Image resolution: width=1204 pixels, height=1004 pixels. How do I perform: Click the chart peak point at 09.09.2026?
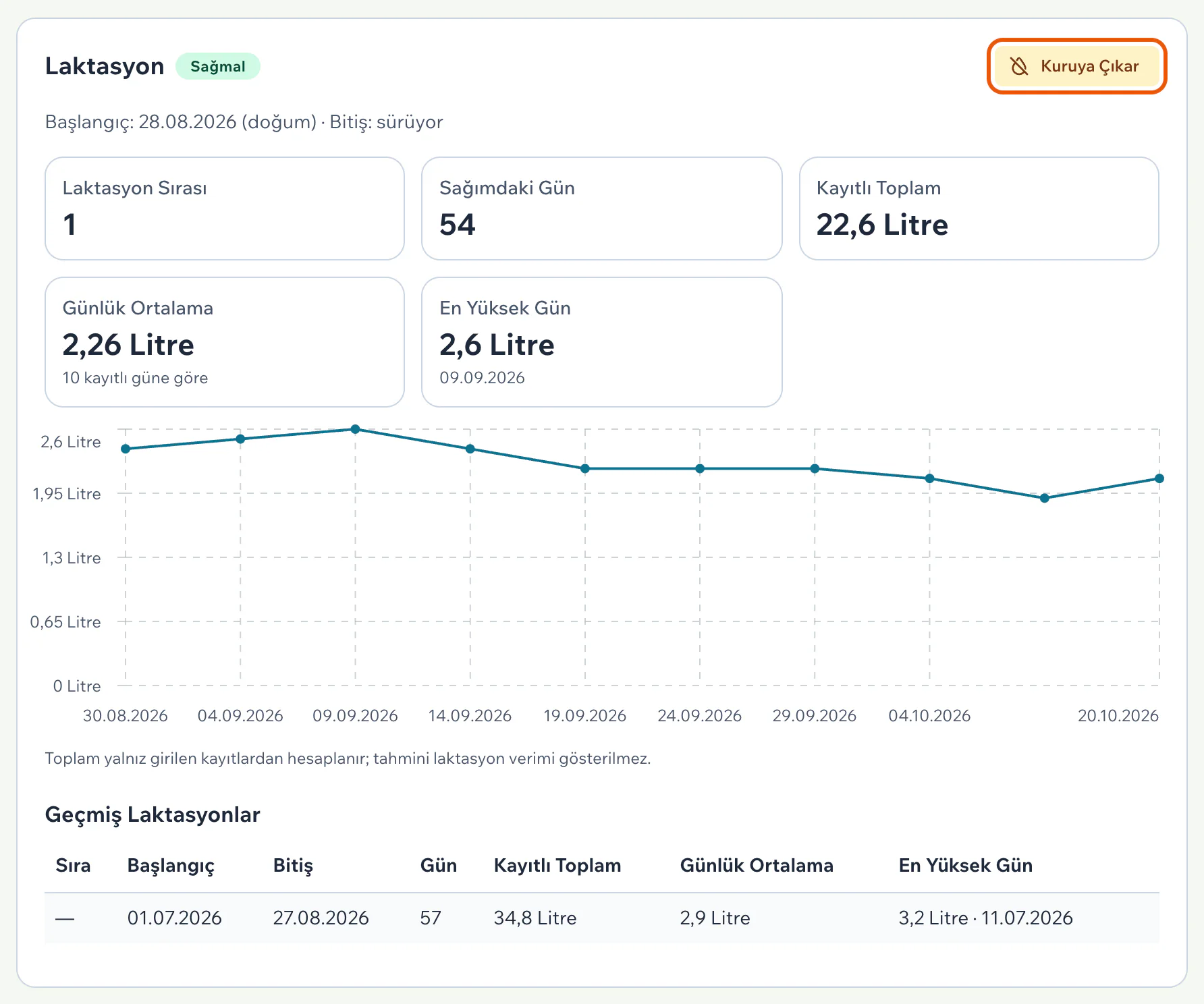356,429
